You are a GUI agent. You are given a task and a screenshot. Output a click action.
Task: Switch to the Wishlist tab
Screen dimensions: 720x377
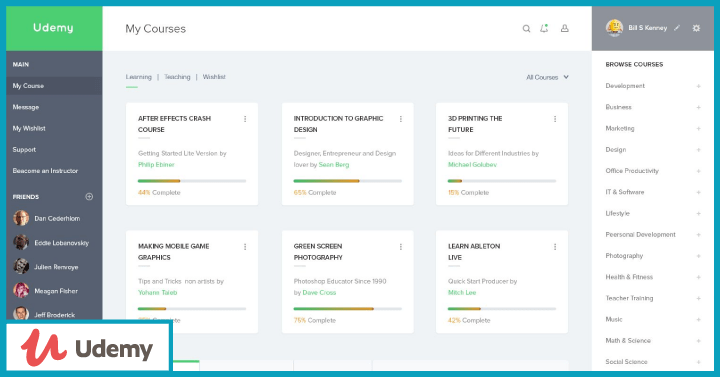214,77
